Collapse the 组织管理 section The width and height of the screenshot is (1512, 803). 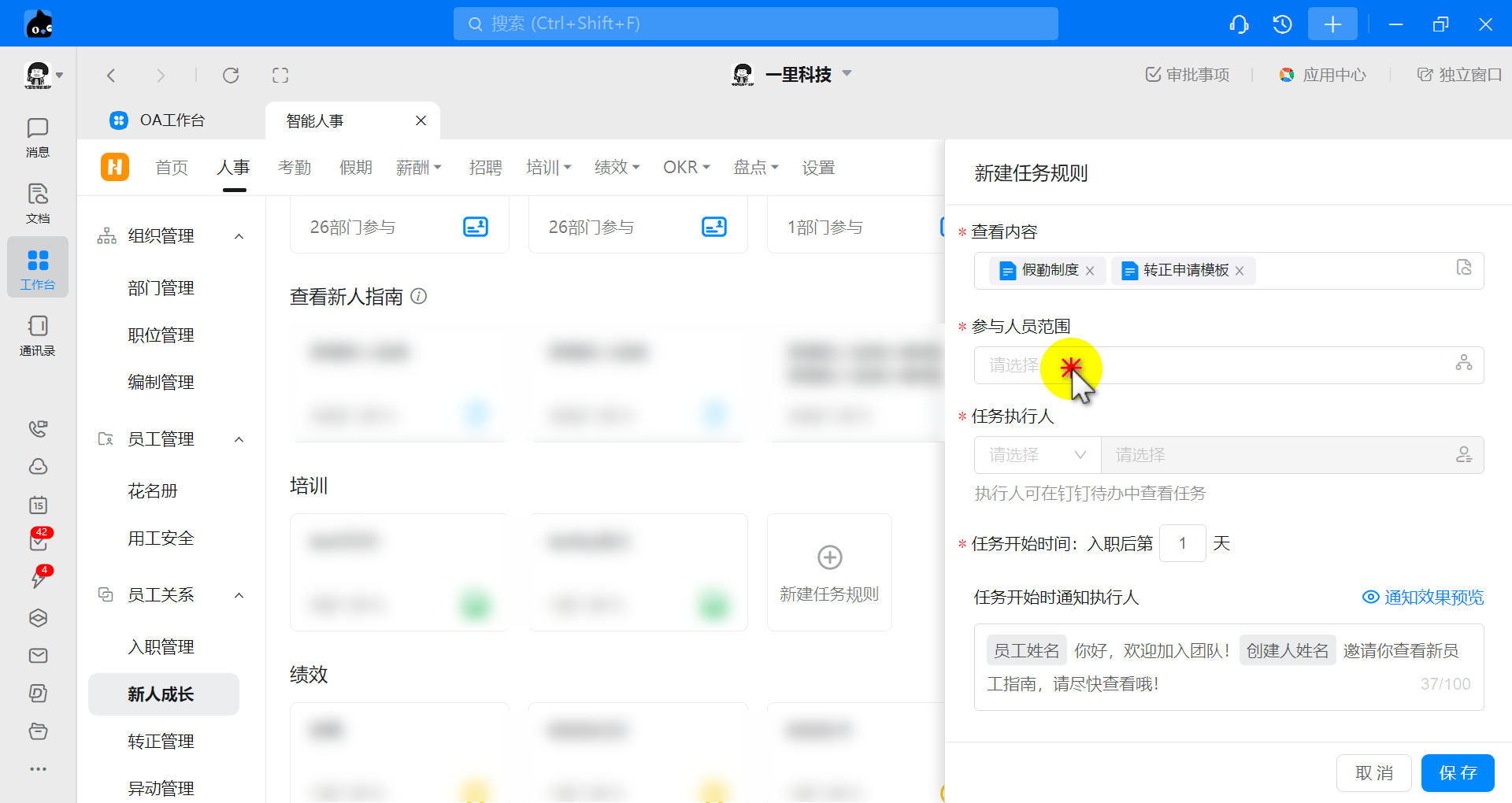(239, 236)
